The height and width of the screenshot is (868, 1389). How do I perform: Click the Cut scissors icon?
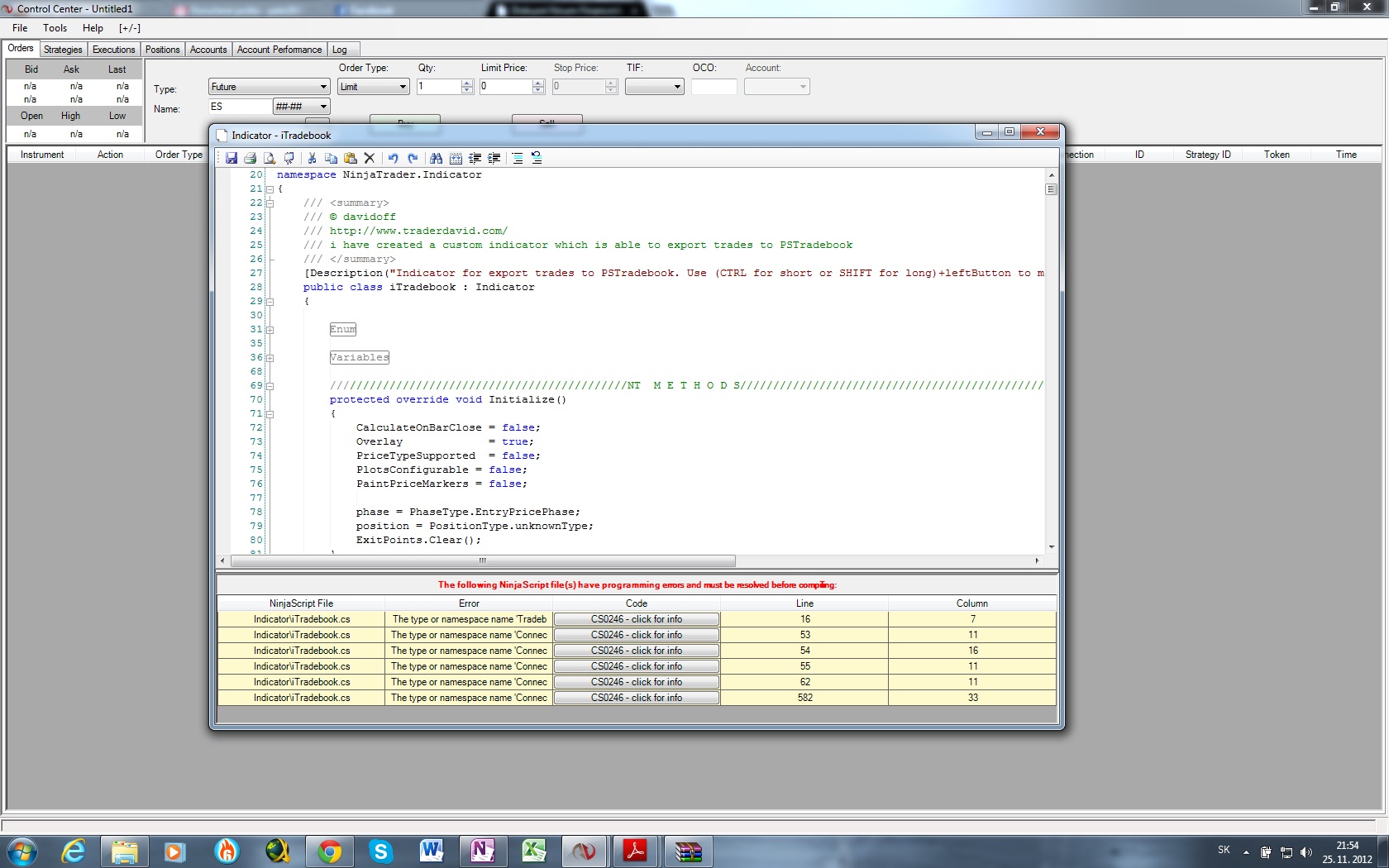[313, 158]
